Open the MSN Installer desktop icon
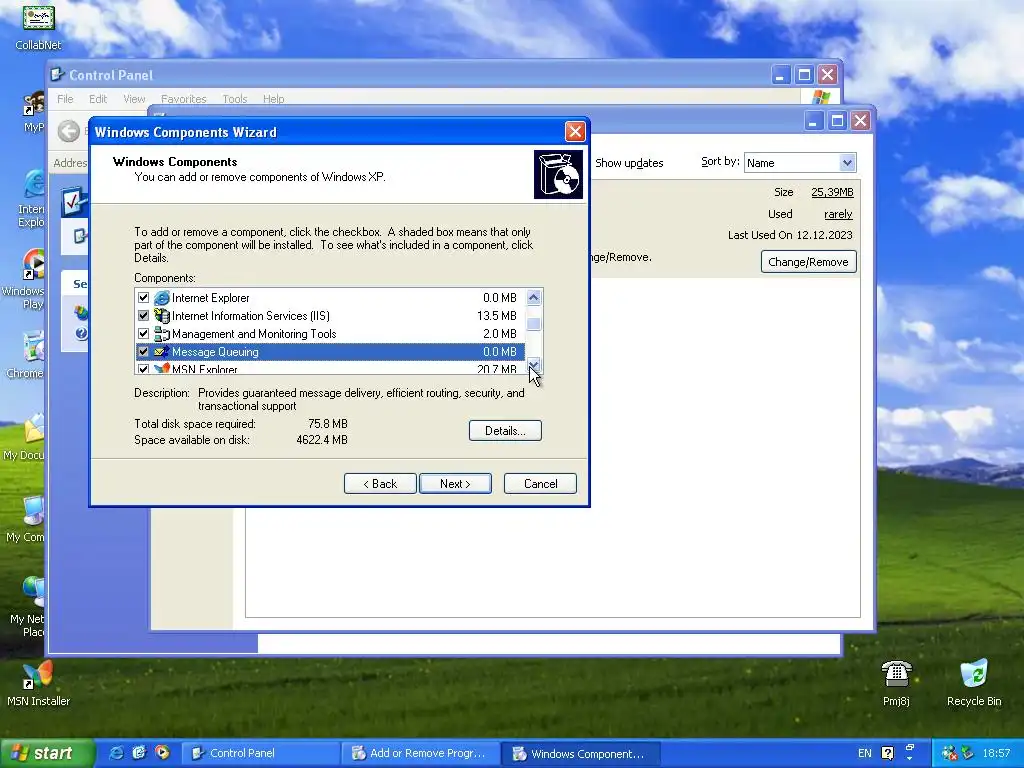Screen dimensions: 1024x768 tap(38, 684)
